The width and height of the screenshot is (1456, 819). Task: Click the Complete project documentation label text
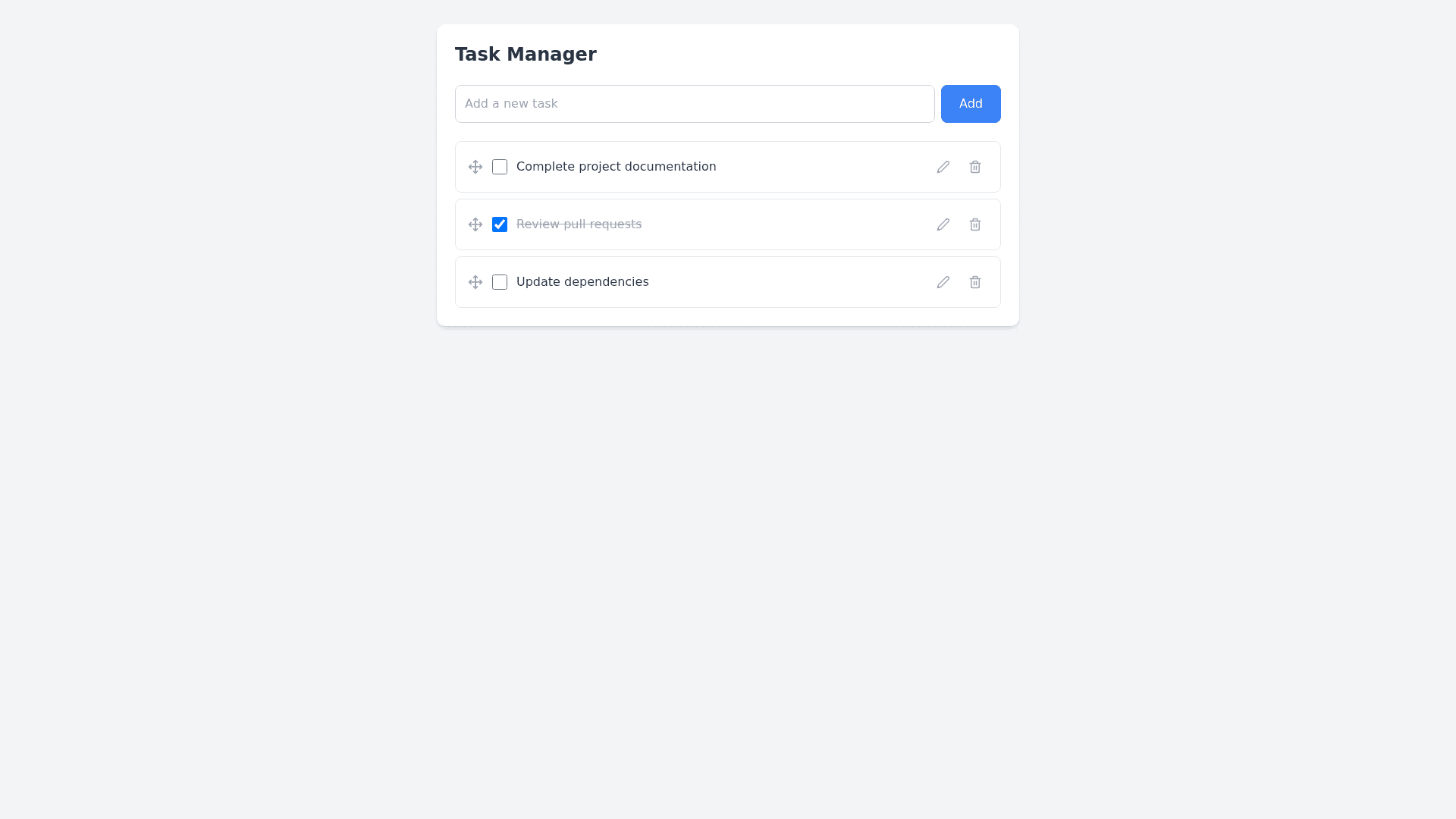click(x=616, y=167)
